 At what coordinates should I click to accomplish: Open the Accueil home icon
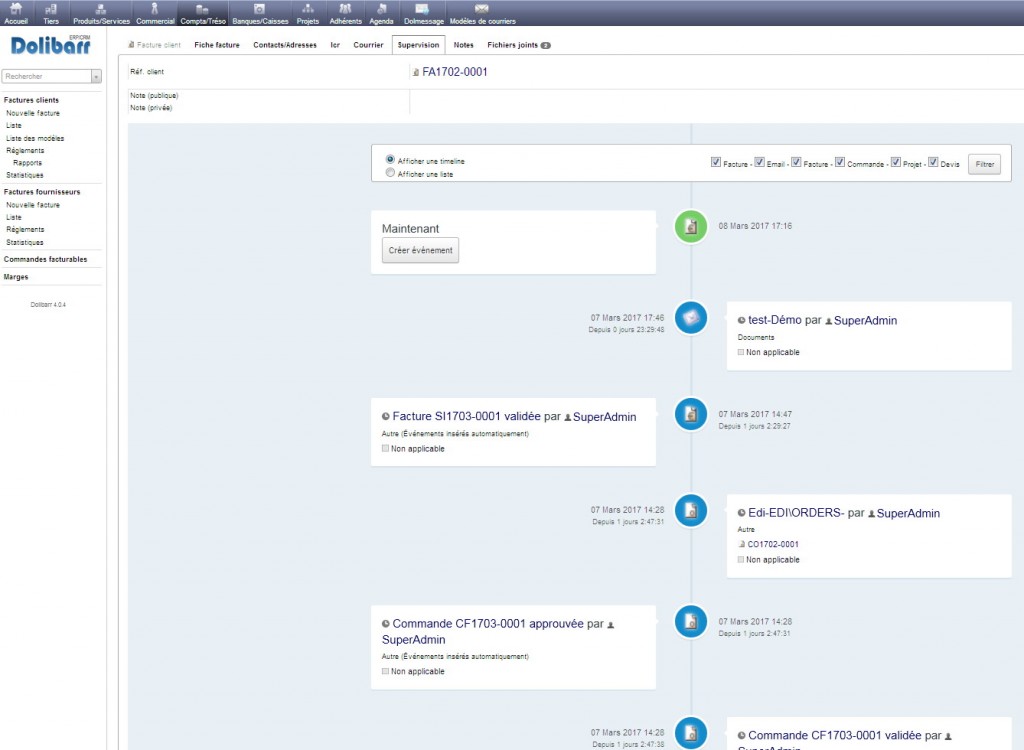tap(16, 9)
